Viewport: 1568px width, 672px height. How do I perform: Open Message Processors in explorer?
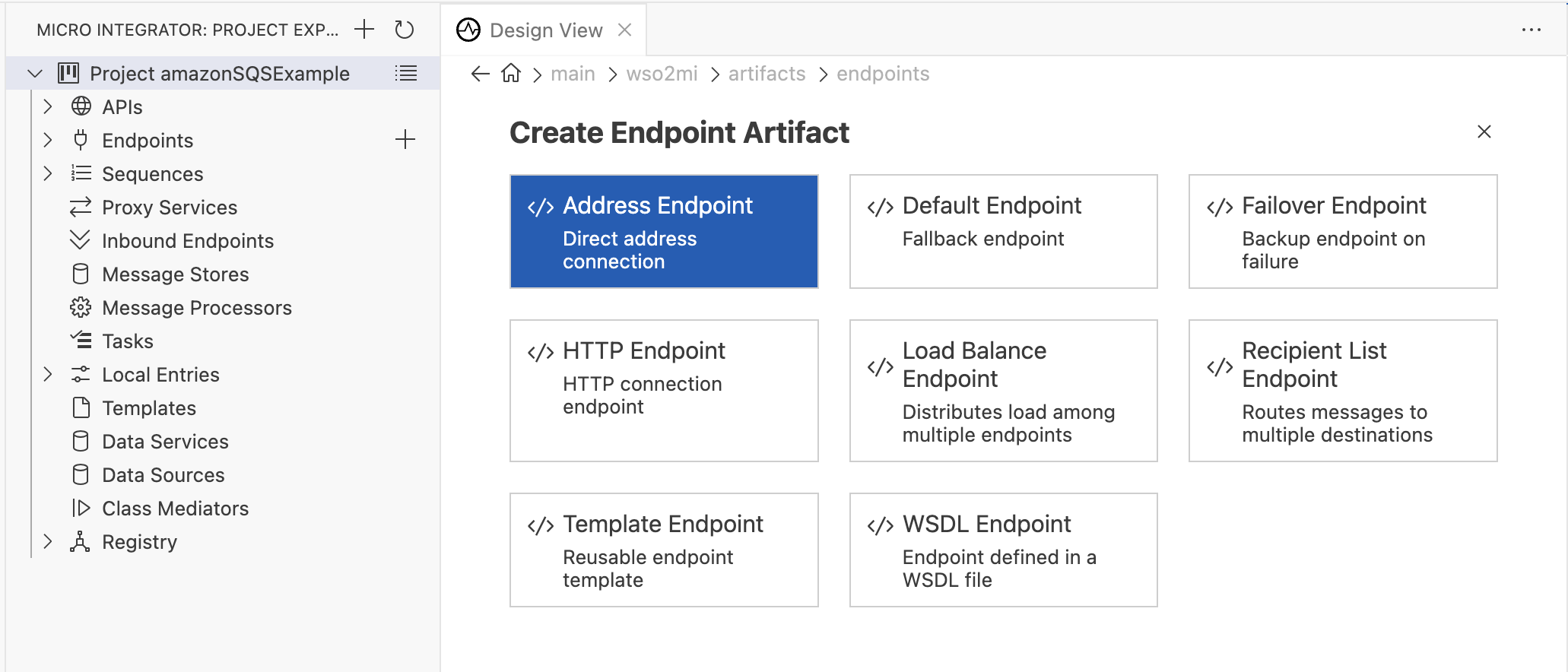pos(196,307)
